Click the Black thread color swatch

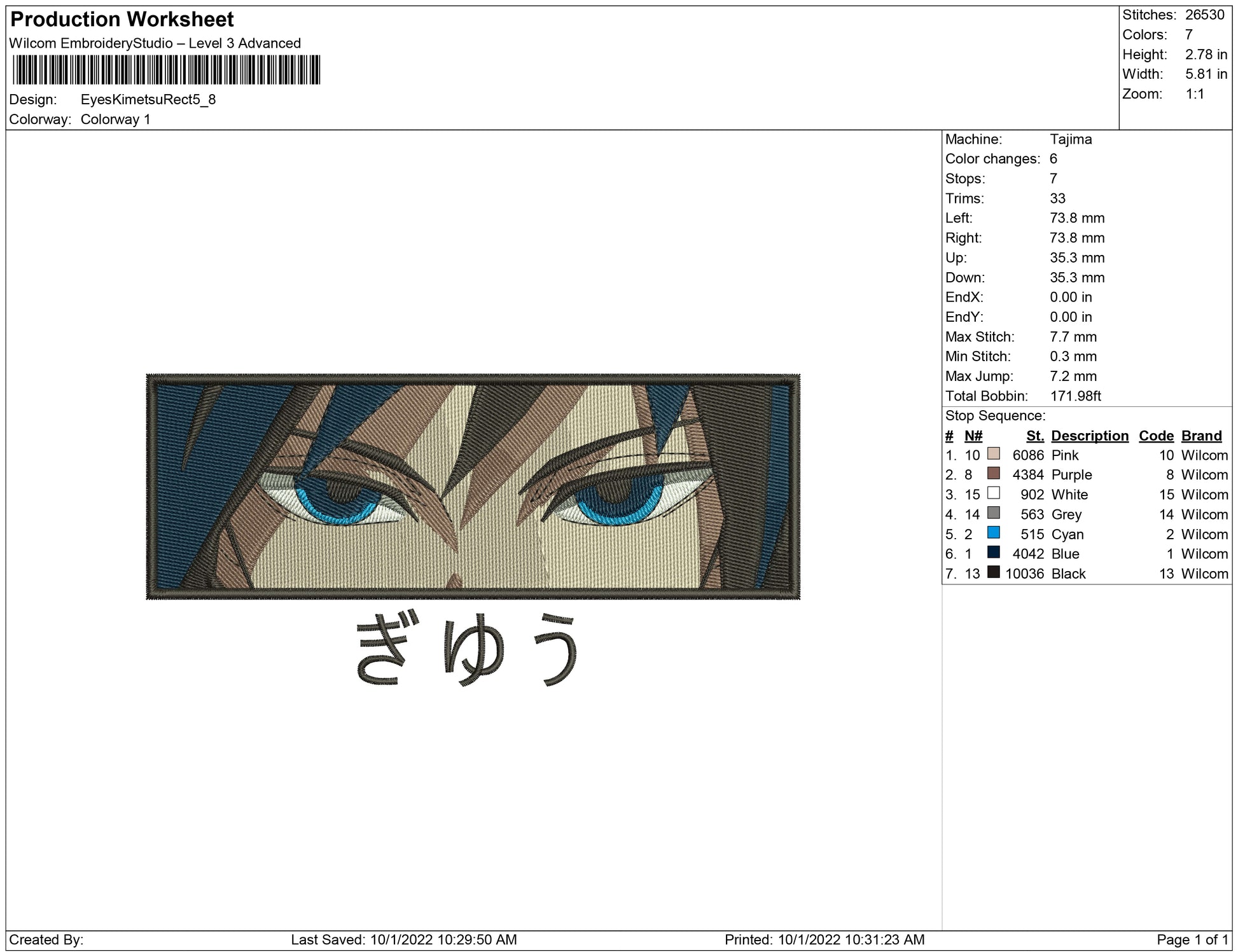pos(993,572)
